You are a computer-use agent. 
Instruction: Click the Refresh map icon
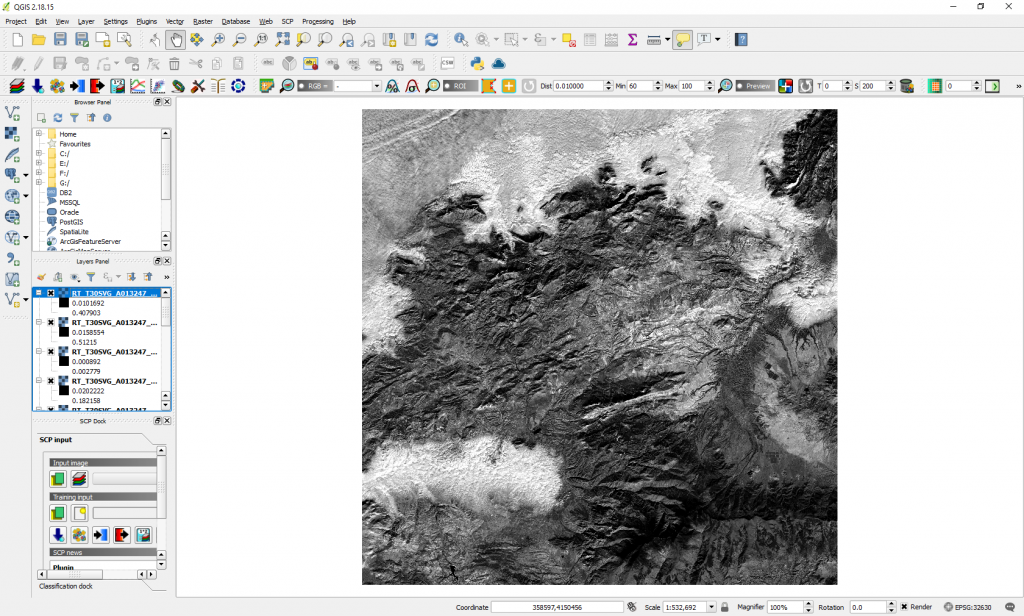point(431,39)
